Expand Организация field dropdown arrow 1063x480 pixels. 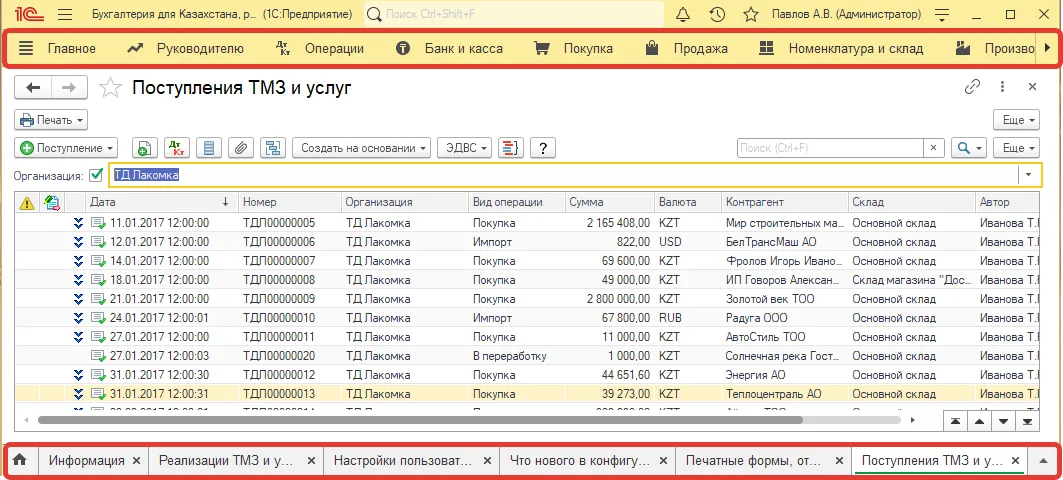pyautogui.click(x=1028, y=175)
